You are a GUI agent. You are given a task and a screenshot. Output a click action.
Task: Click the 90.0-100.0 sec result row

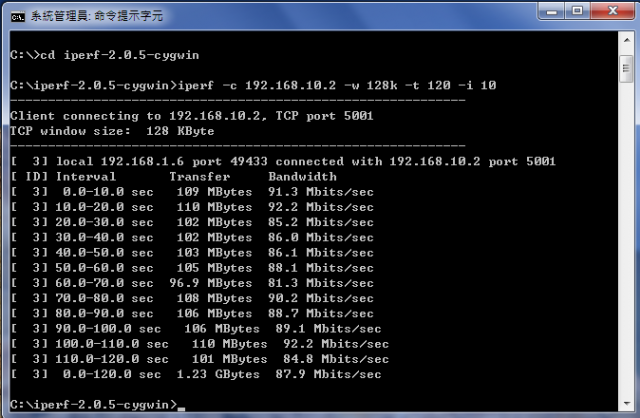coord(196,329)
